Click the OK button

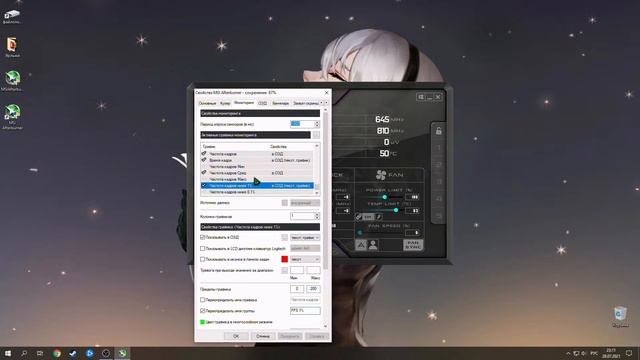(236, 336)
